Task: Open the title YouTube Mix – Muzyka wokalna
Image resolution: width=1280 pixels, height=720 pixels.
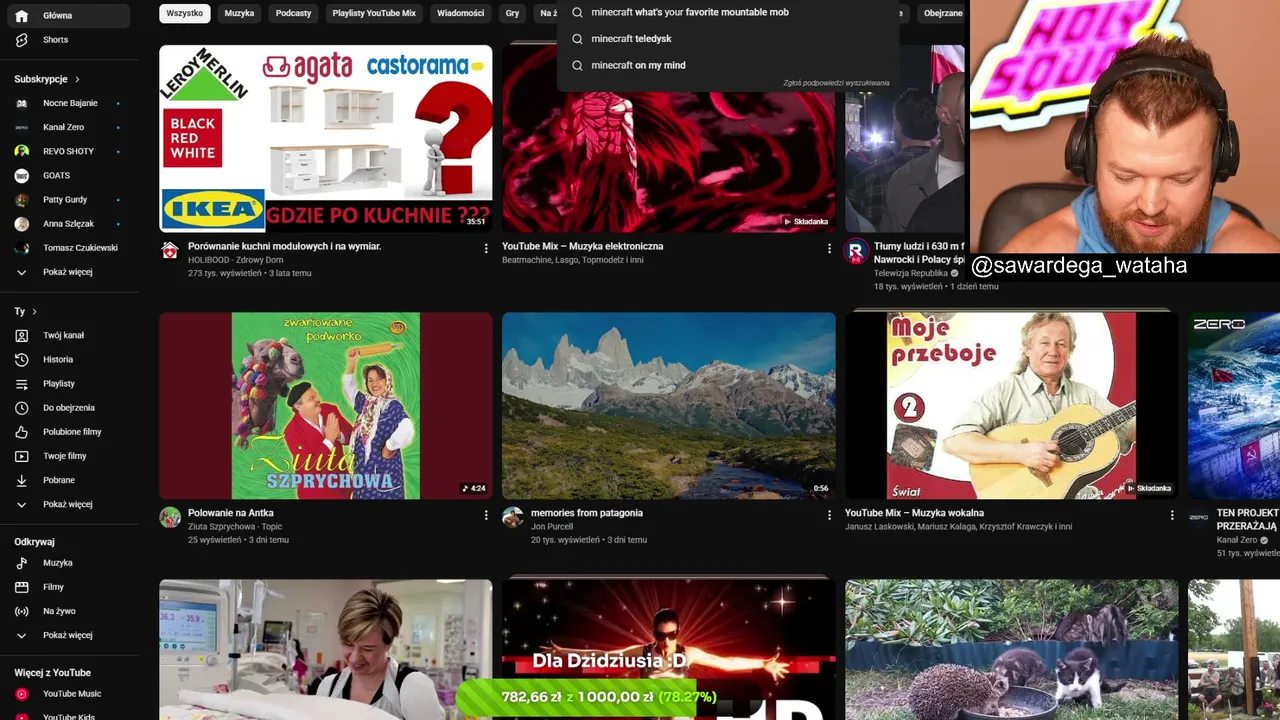Action: (914, 513)
